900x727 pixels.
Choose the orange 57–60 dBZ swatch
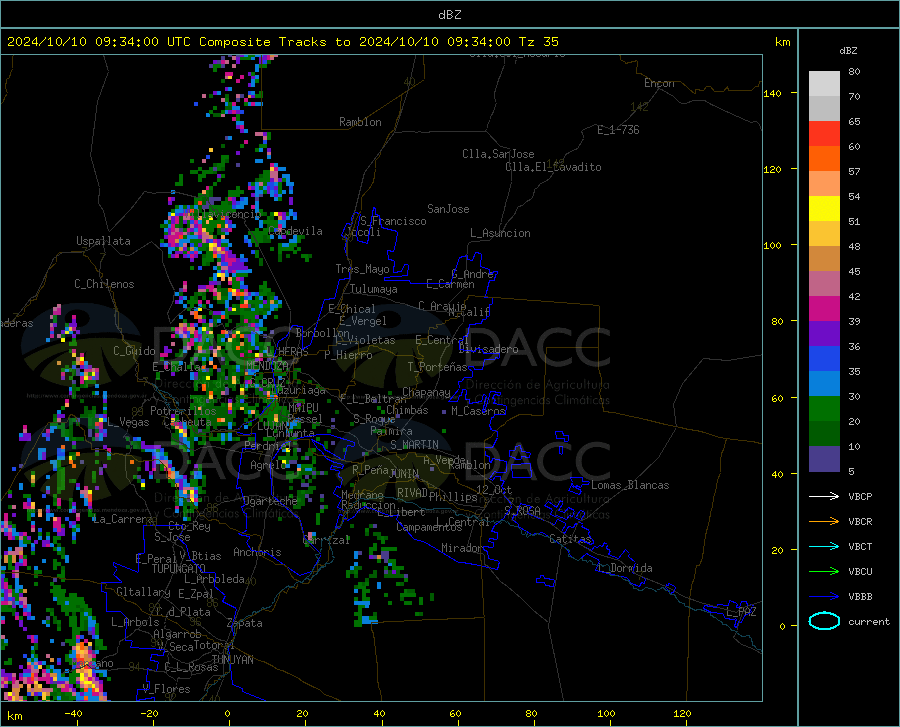tap(824, 158)
